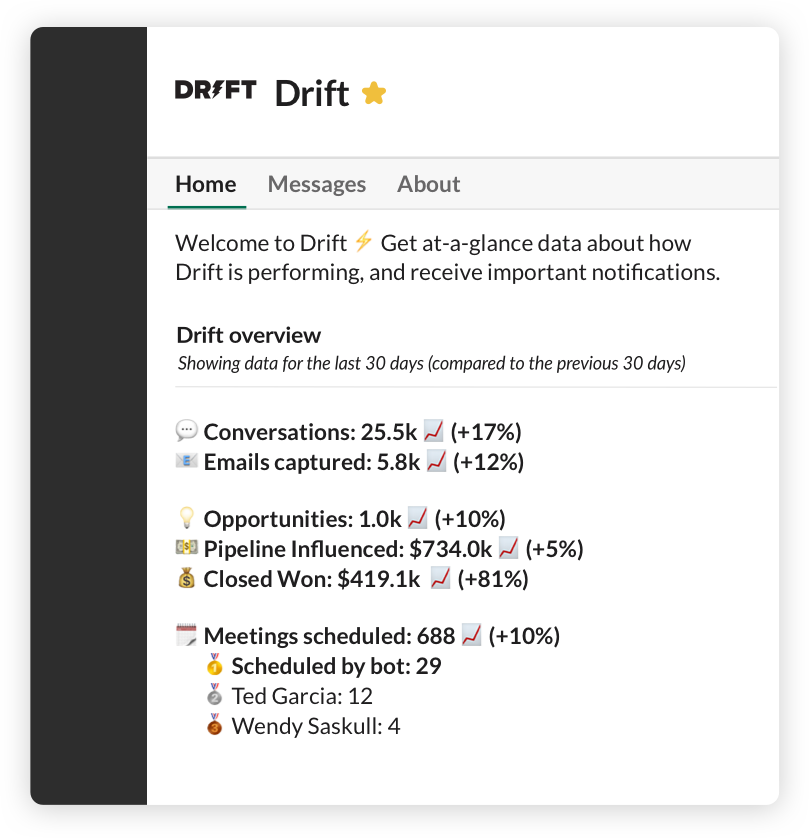
Task: Click the banknote Pipeline Influenced icon
Action: click(x=186, y=548)
